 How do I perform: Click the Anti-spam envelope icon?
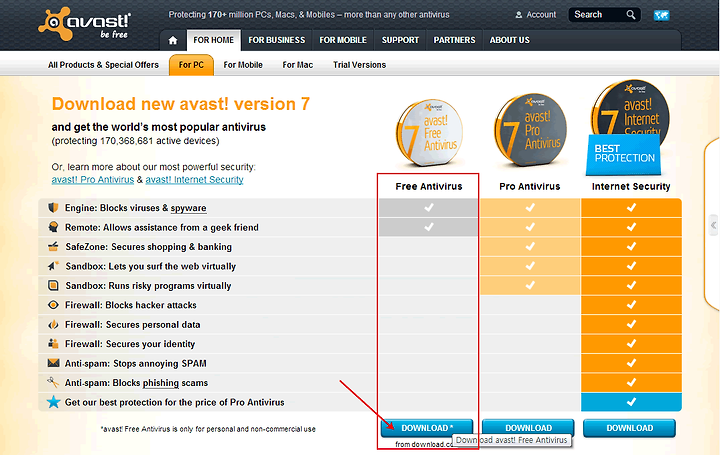coord(53,363)
